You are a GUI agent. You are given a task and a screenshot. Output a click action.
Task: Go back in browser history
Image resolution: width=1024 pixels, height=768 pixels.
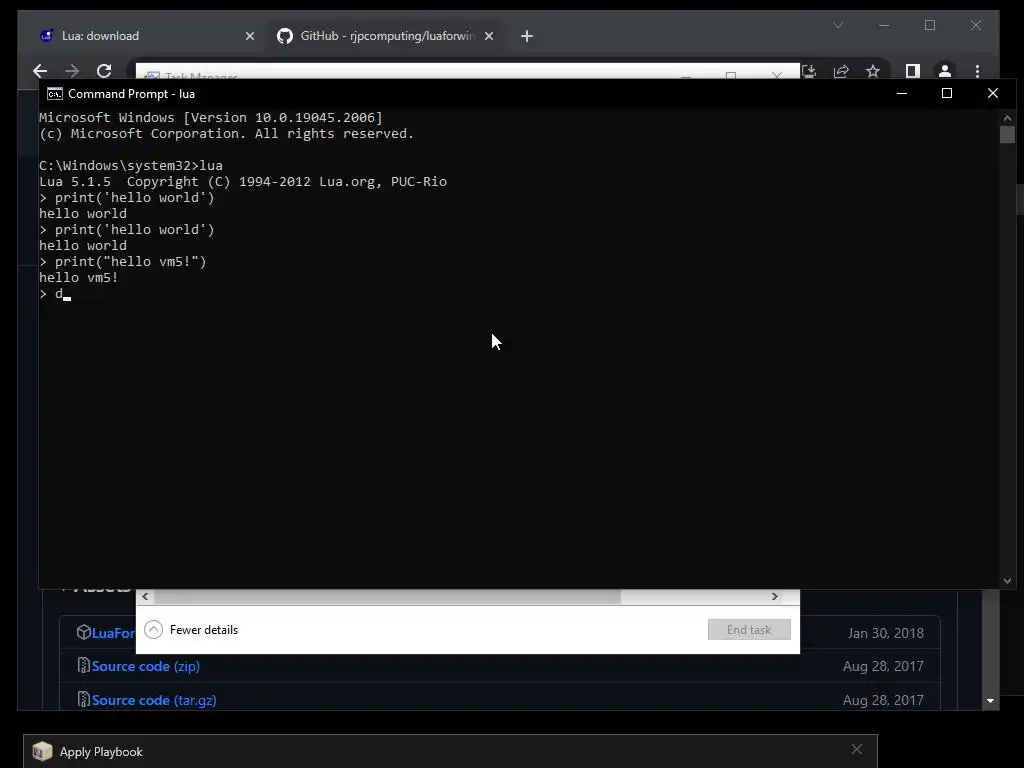(x=40, y=71)
